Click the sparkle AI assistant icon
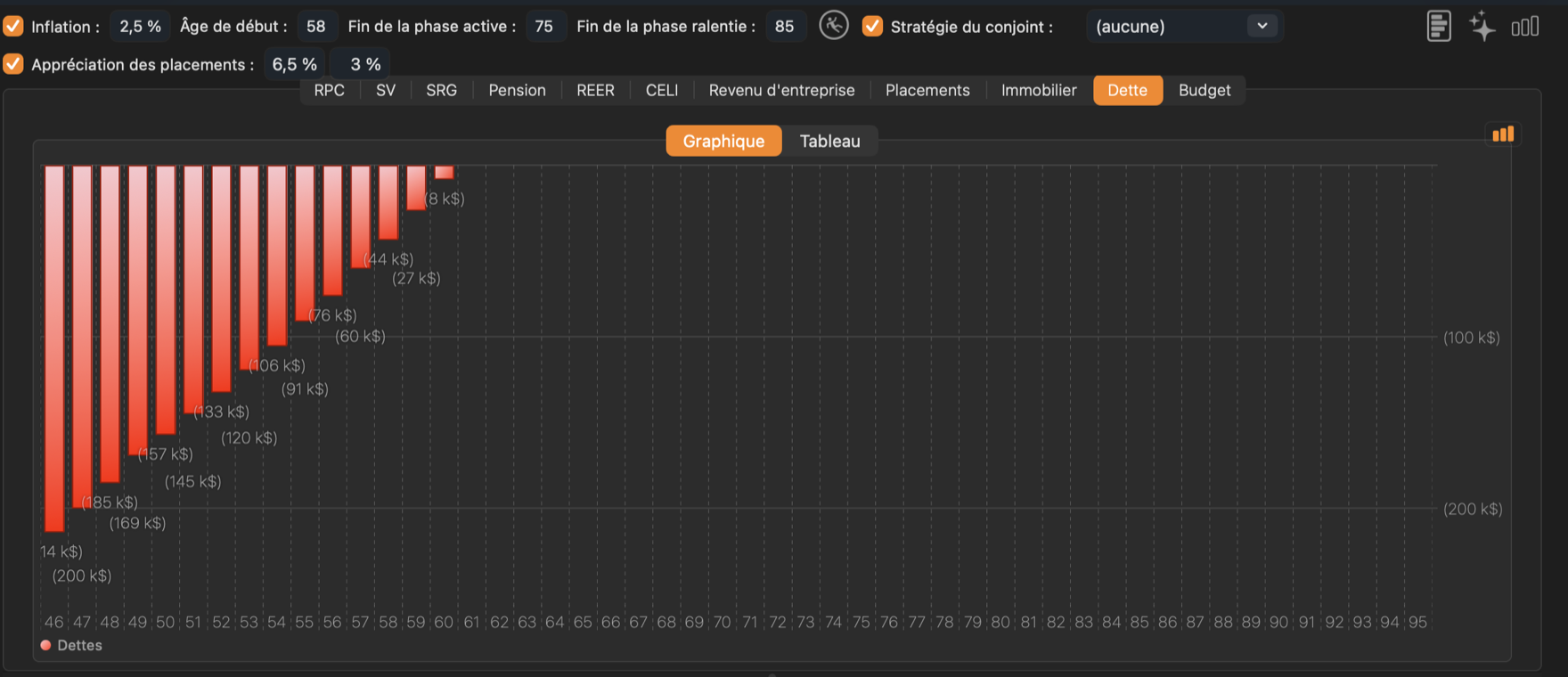Screen dimensions: 1568x677 [1482, 26]
